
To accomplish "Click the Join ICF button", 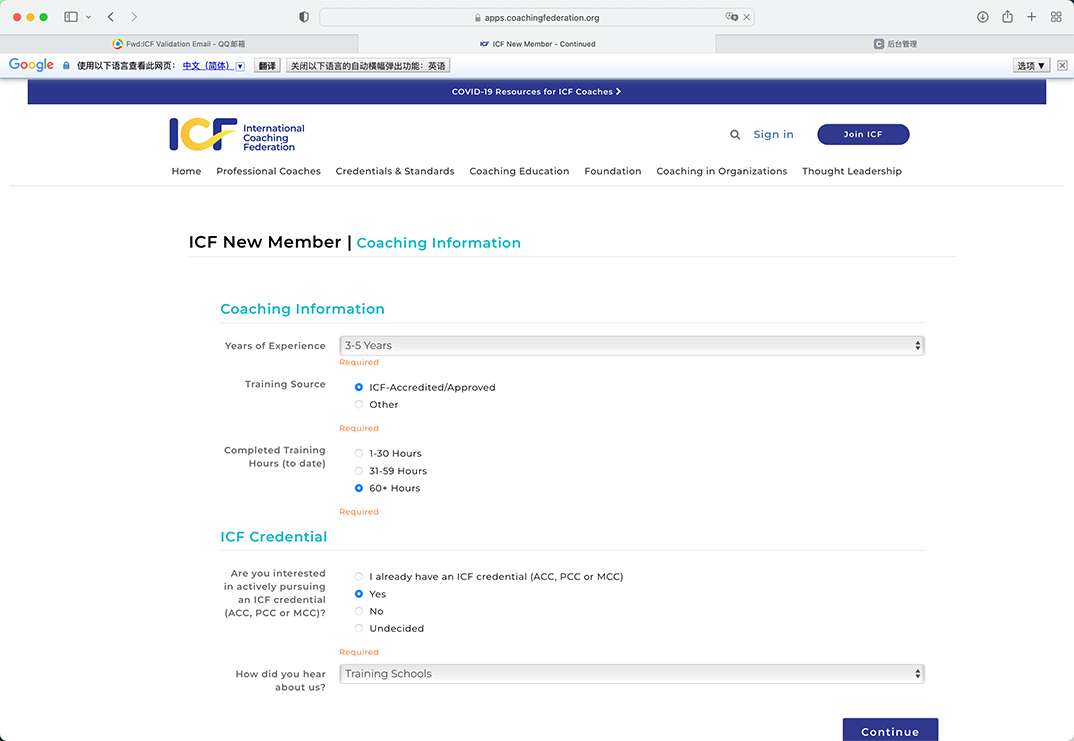I will point(863,135).
